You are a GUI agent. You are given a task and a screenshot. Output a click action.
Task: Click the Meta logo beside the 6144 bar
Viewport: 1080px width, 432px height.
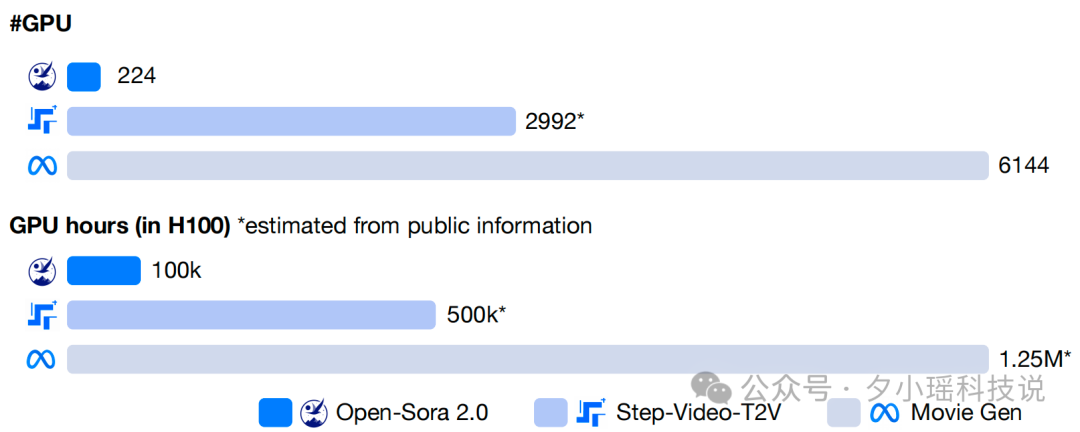coord(42,165)
